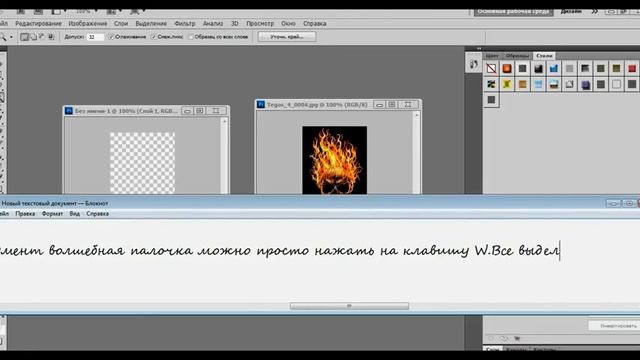
Task: Open the Анализ menu
Action: pos(213,24)
